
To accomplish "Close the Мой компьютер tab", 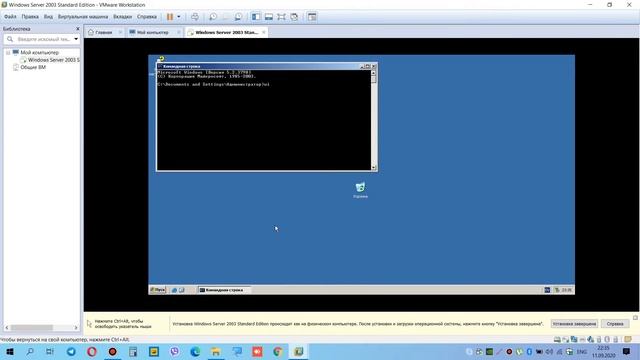I will 179,32.
